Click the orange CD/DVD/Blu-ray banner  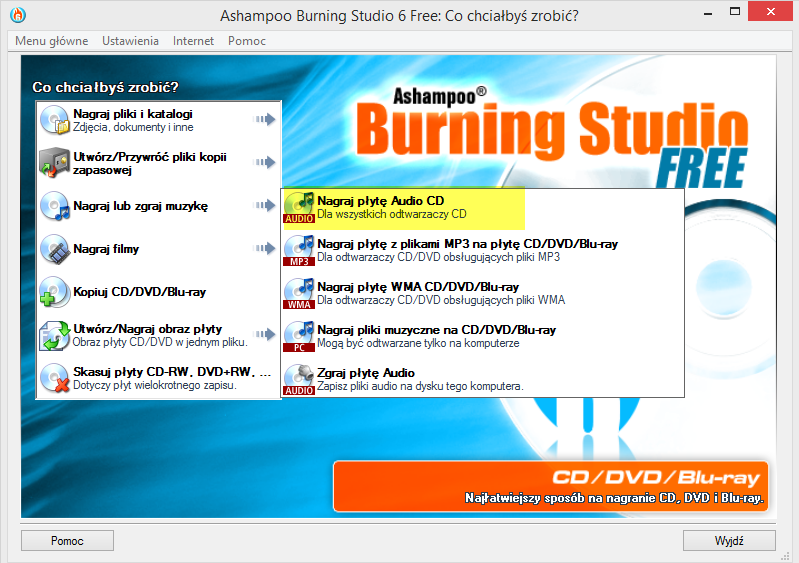click(x=550, y=486)
